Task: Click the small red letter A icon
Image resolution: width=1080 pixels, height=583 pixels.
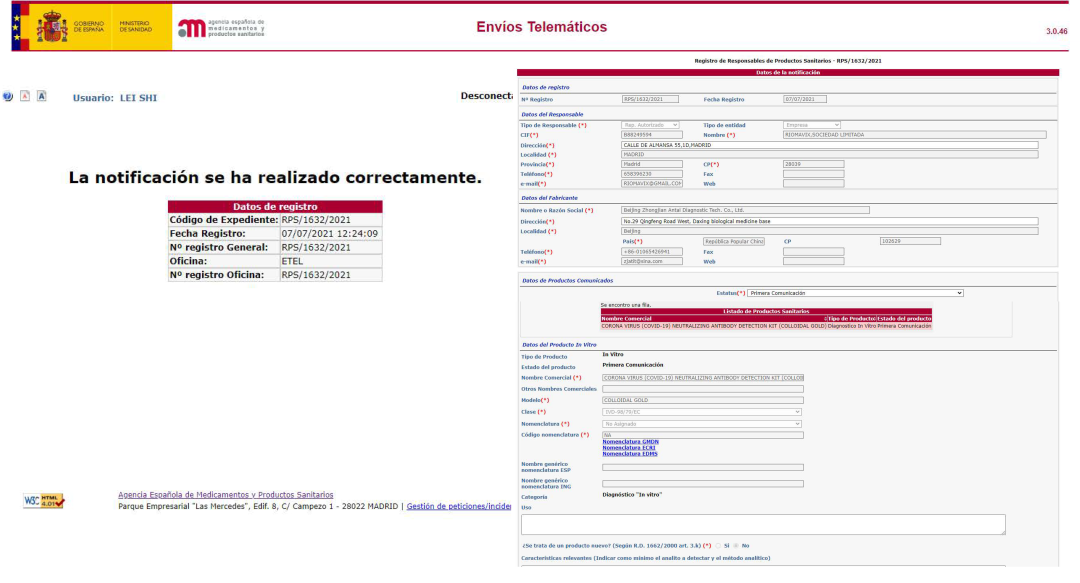Action: tap(25, 96)
